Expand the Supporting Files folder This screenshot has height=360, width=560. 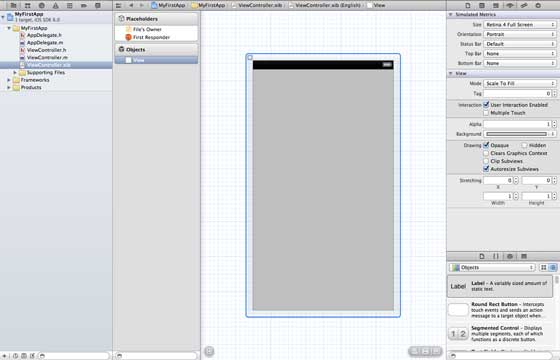(x=15, y=72)
